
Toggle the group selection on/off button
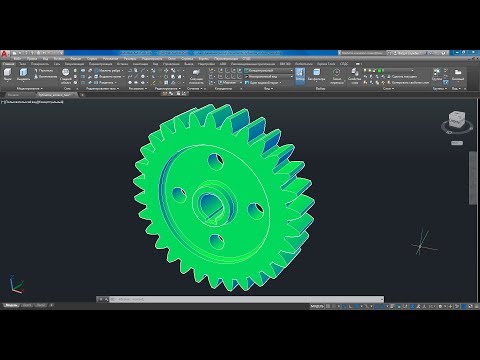tap(446, 82)
